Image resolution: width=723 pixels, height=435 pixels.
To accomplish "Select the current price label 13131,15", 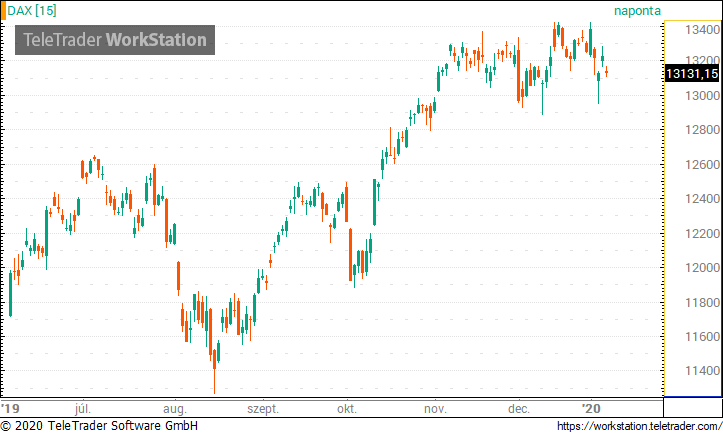I will click(x=692, y=73).
